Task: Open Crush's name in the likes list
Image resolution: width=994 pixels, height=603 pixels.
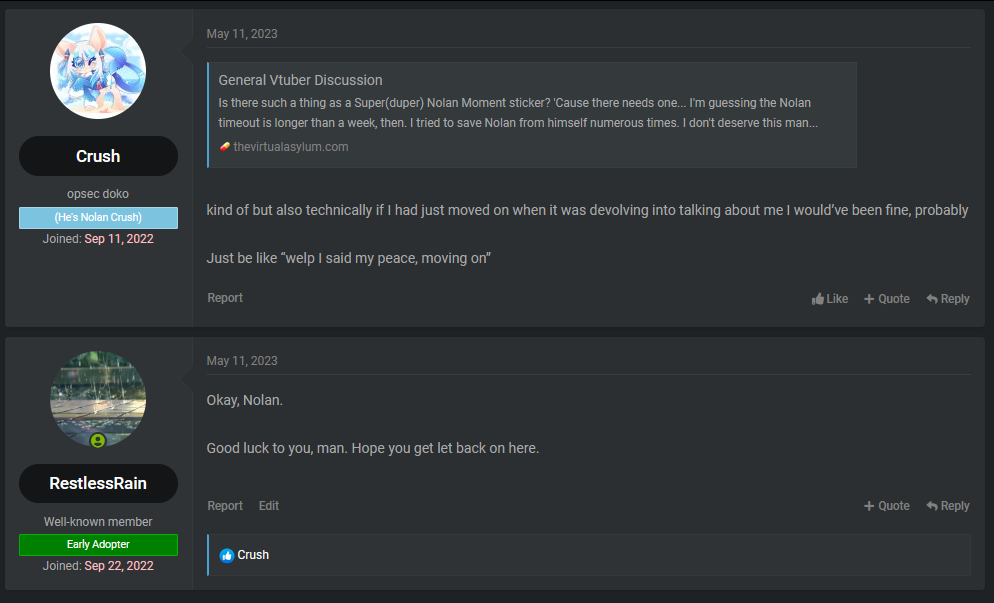Action: click(253, 555)
